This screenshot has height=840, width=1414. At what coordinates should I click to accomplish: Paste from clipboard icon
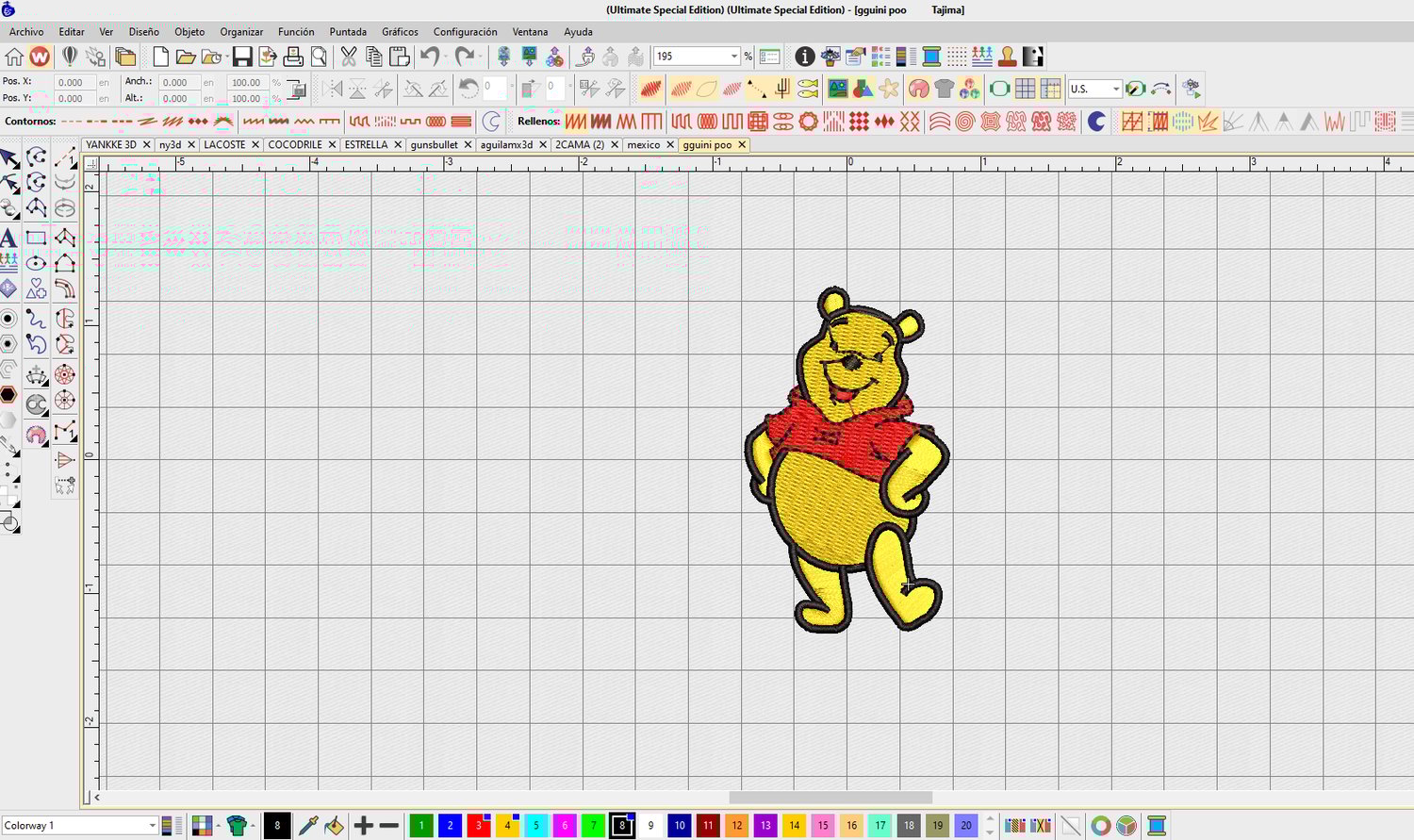[x=400, y=57]
